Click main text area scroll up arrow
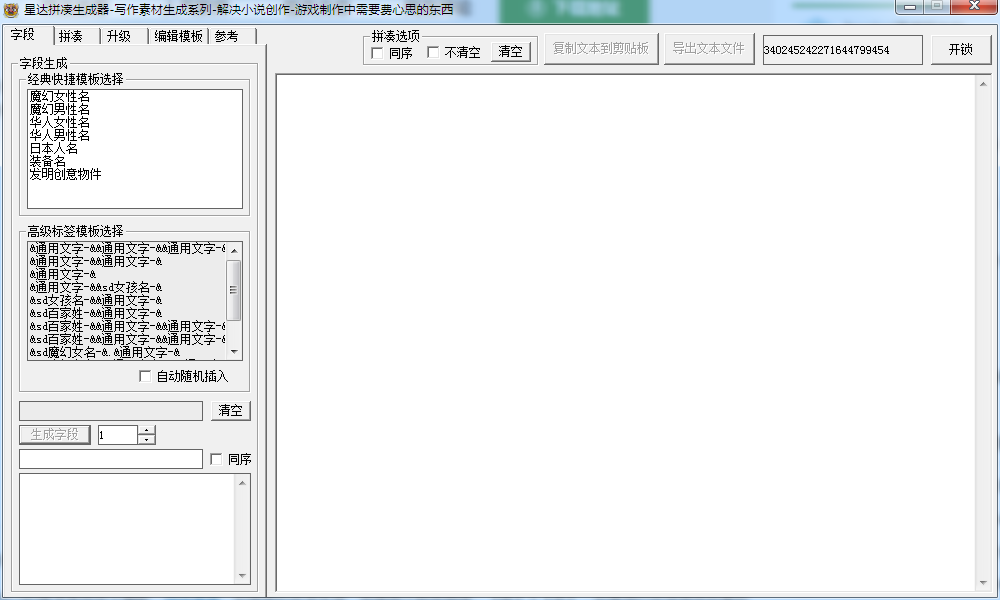This screenshot has height=600, width=1000. tap(983, 84)
